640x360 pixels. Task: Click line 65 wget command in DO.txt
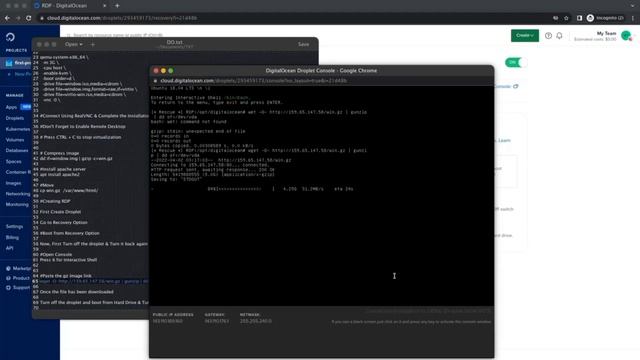tap(94, 281)
